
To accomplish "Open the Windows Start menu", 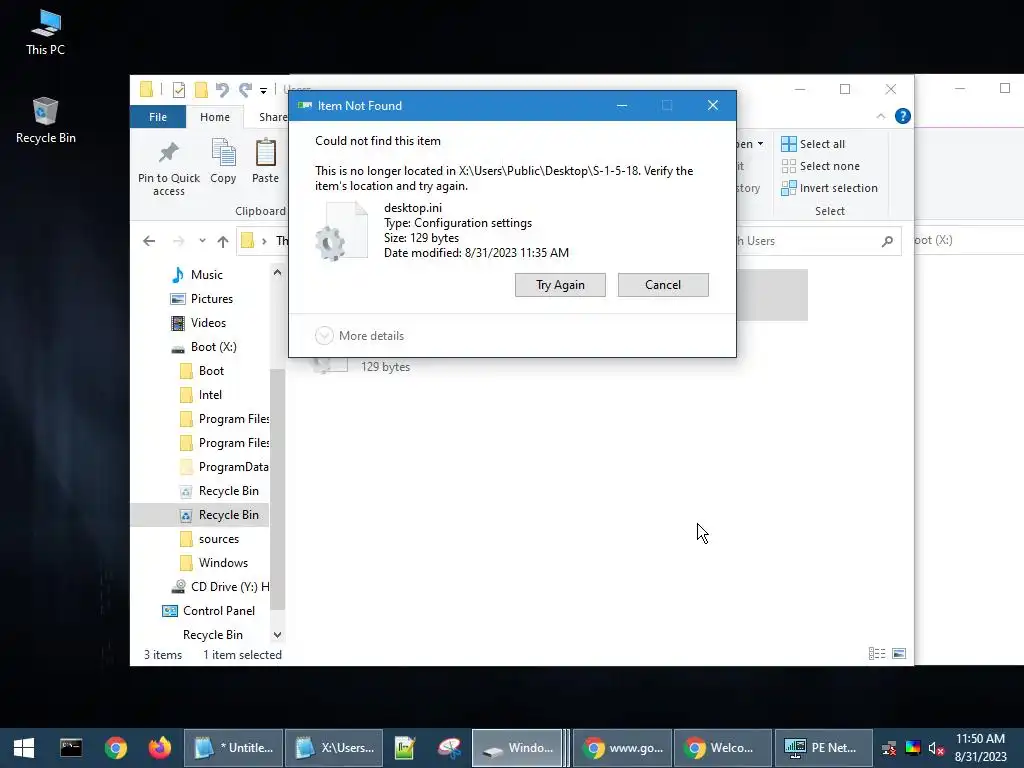I will 24,748.
